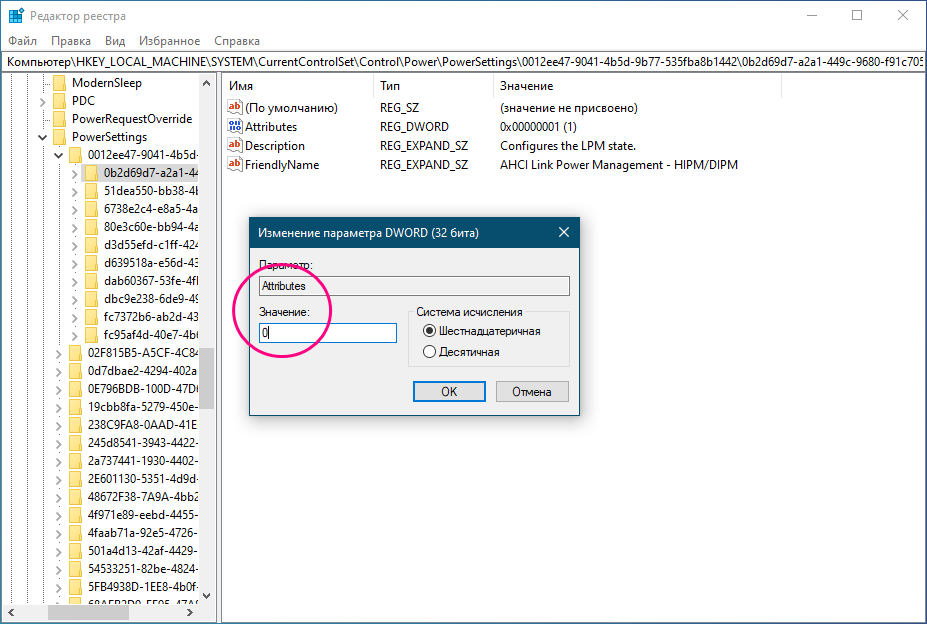
Task: Click the tree pane vertical scrollbar
Action: pyautogui.click(x=206, y=378)
